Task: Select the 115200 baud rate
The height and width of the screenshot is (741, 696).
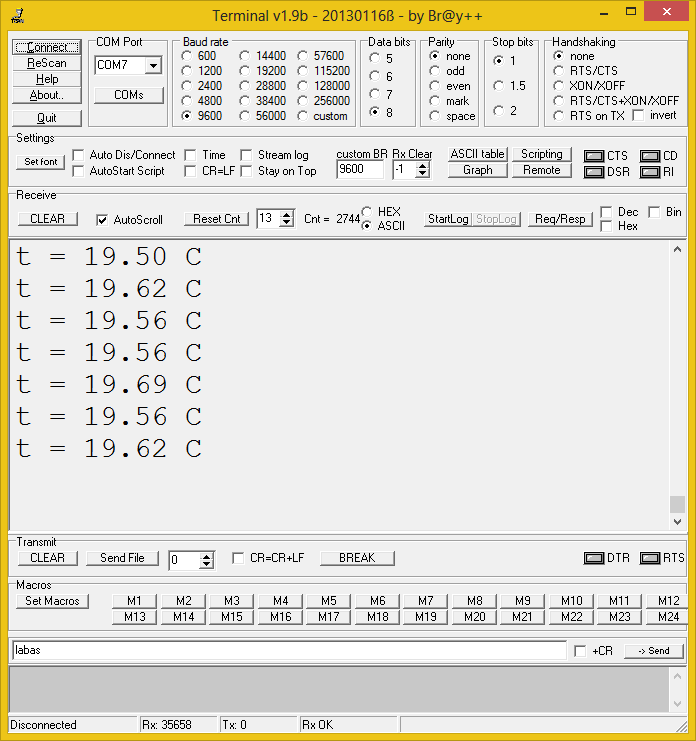Action: (x=303, y=71)
